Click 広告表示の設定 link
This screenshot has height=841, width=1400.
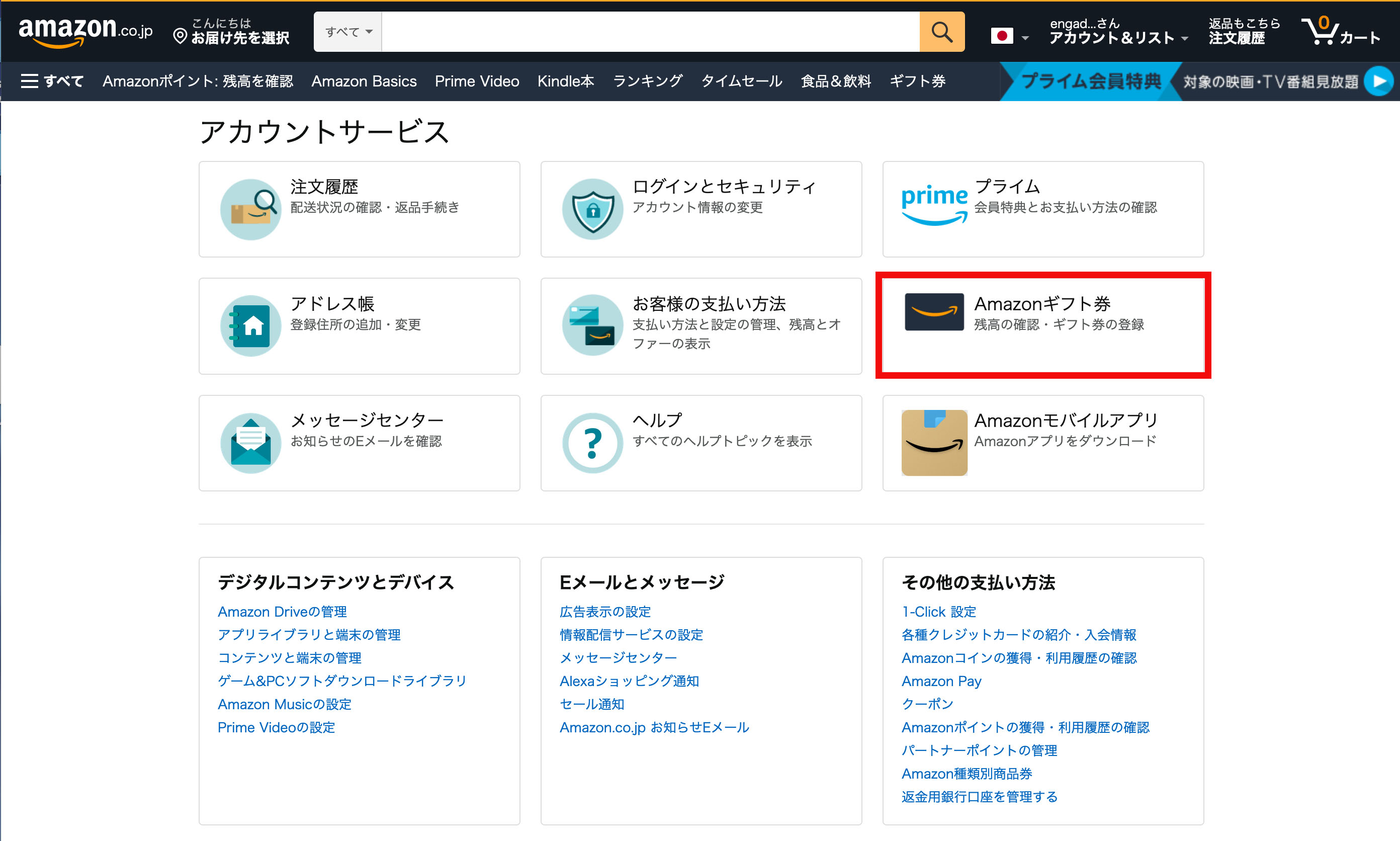[605, 612]
